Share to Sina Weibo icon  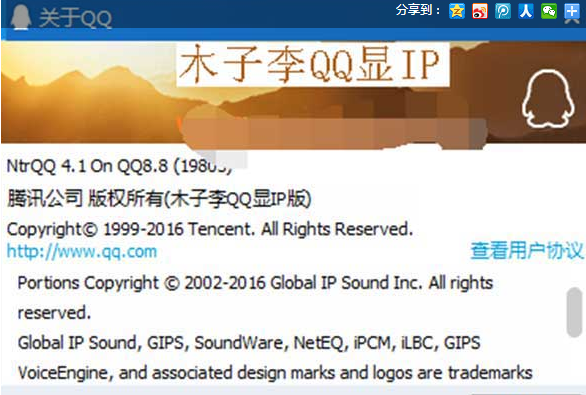(x=480, y=11)
